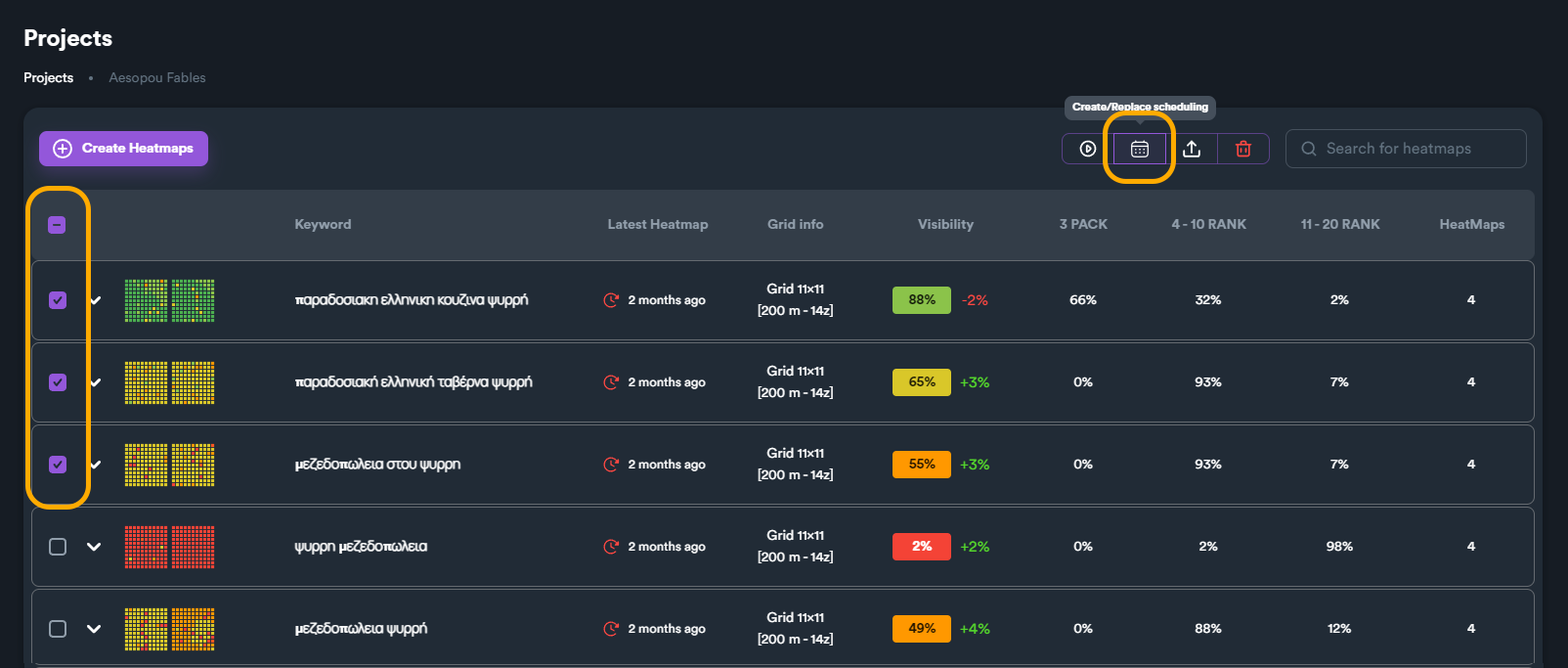Check the checkbox for ψυρρη μεζεδοπωλεια row

pyautogui.click(x=58, y=547)
